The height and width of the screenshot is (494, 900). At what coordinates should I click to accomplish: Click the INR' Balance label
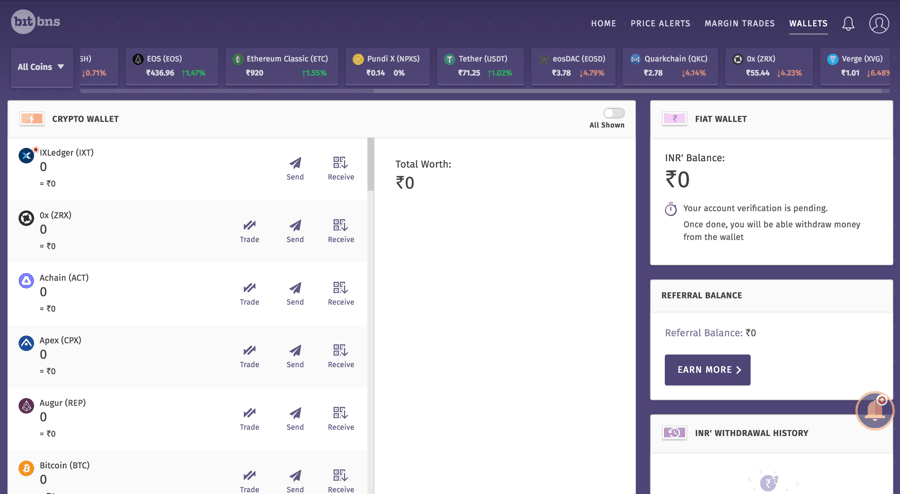coord(695,158)
